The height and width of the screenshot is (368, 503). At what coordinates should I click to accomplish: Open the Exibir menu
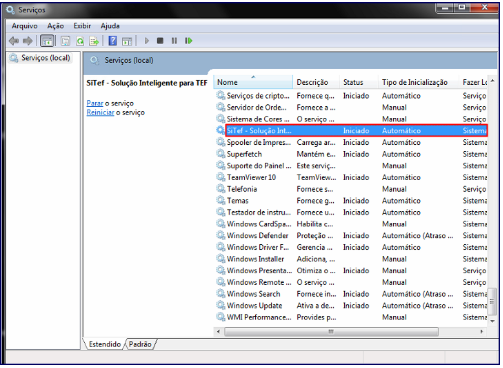pos(82,26)
